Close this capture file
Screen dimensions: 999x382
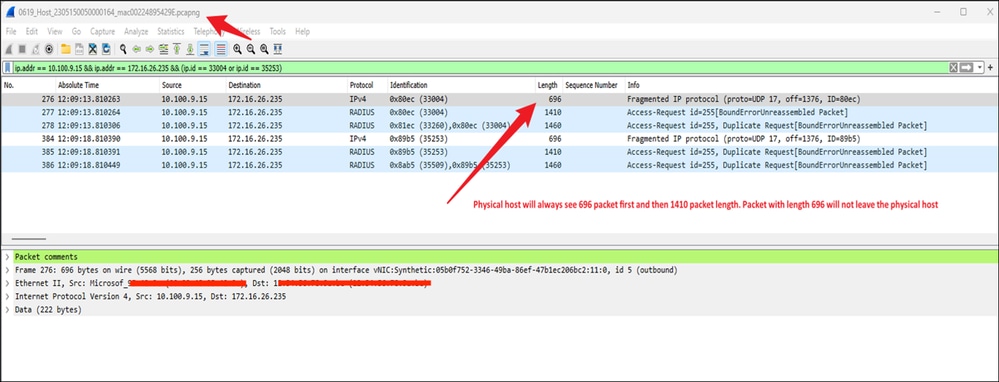[x=92, y=49]
